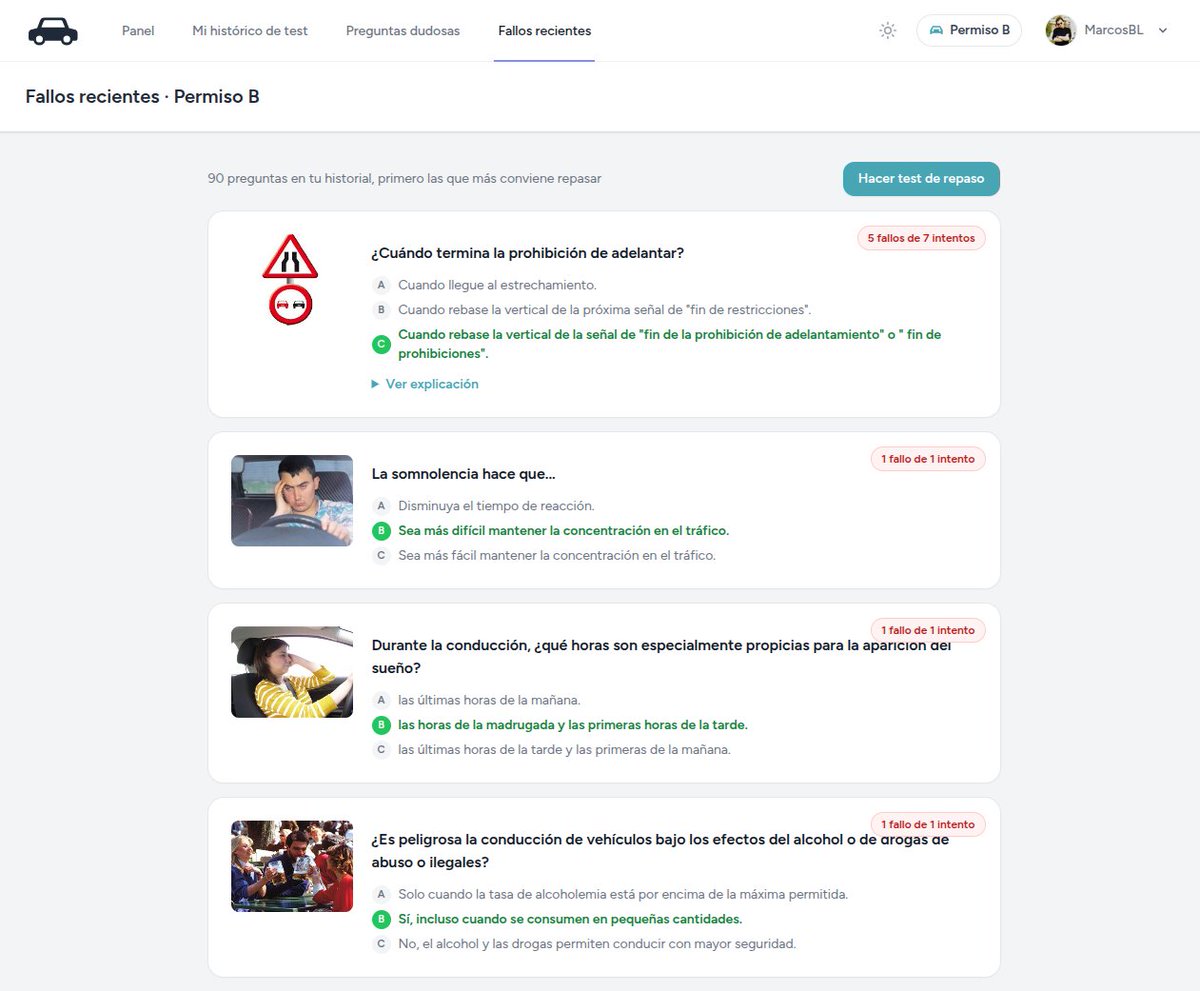
Task: Click the Permiso B selector button
Action: click(x=969, y=30)
